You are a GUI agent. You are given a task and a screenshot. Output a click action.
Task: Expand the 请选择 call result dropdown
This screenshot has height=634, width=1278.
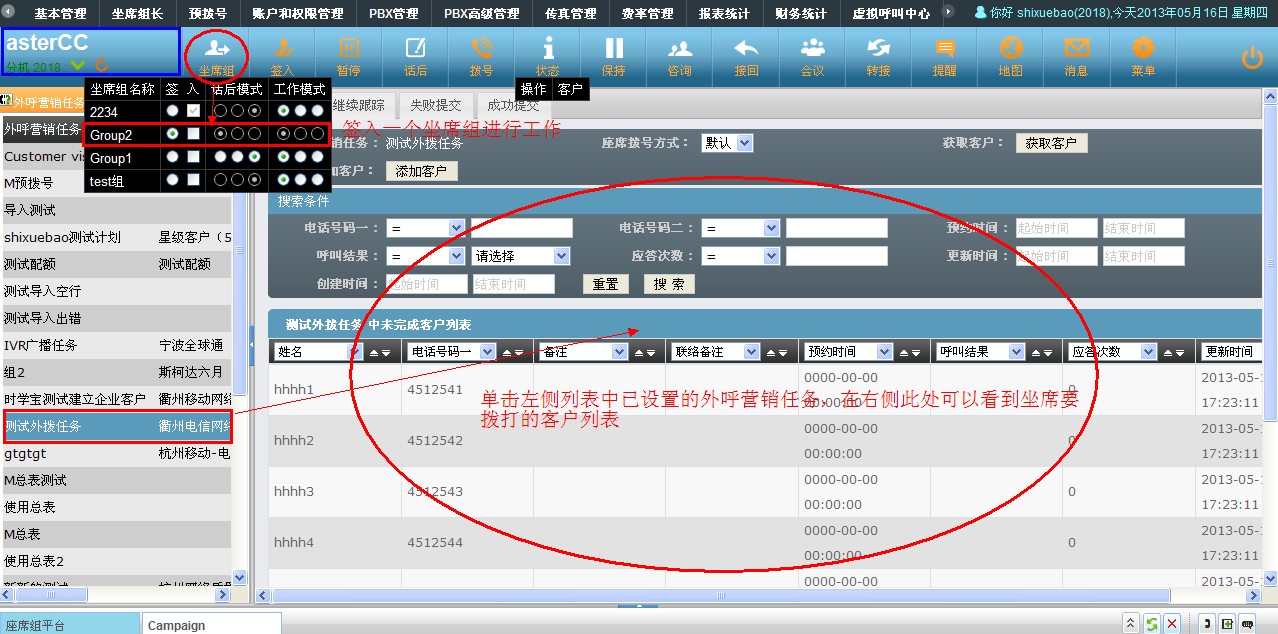pos(520,256)
